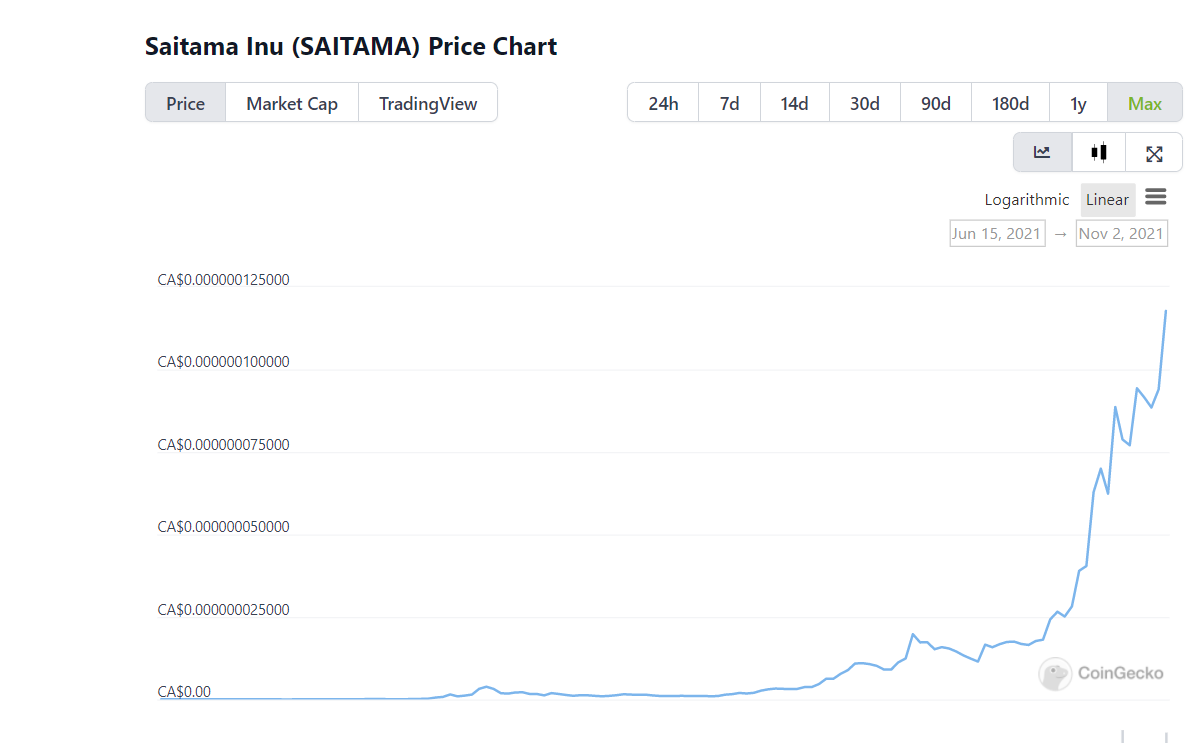Screen dimensions: 1193x743
Task: Enable Logarithmic scale
Action: [1026, 200]
